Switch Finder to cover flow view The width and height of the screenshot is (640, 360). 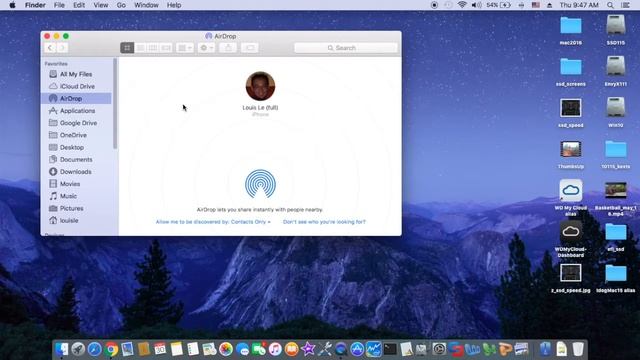coord(166,48)
